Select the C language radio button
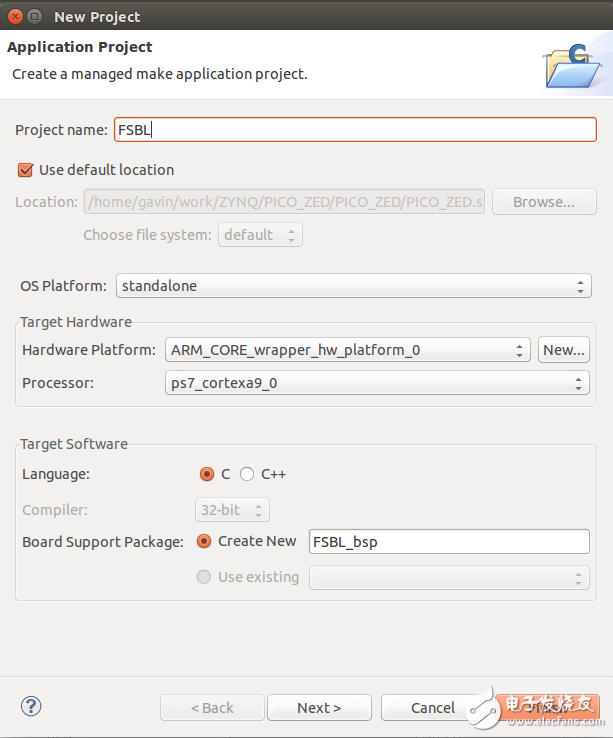The height and width of the screenshot is (738, 613). coord(207,474)
